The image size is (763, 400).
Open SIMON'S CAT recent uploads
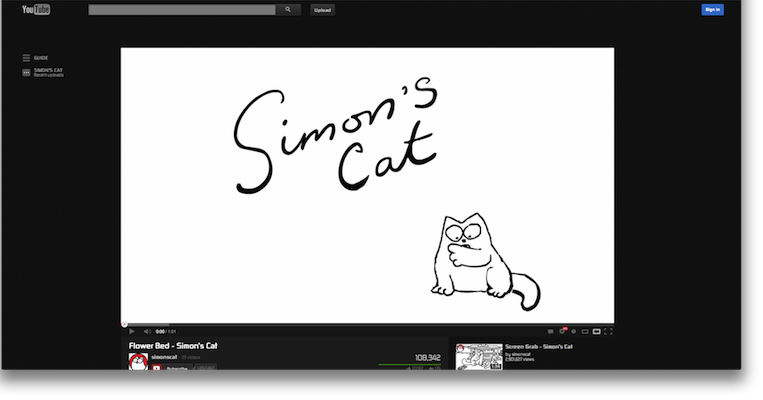49,73
